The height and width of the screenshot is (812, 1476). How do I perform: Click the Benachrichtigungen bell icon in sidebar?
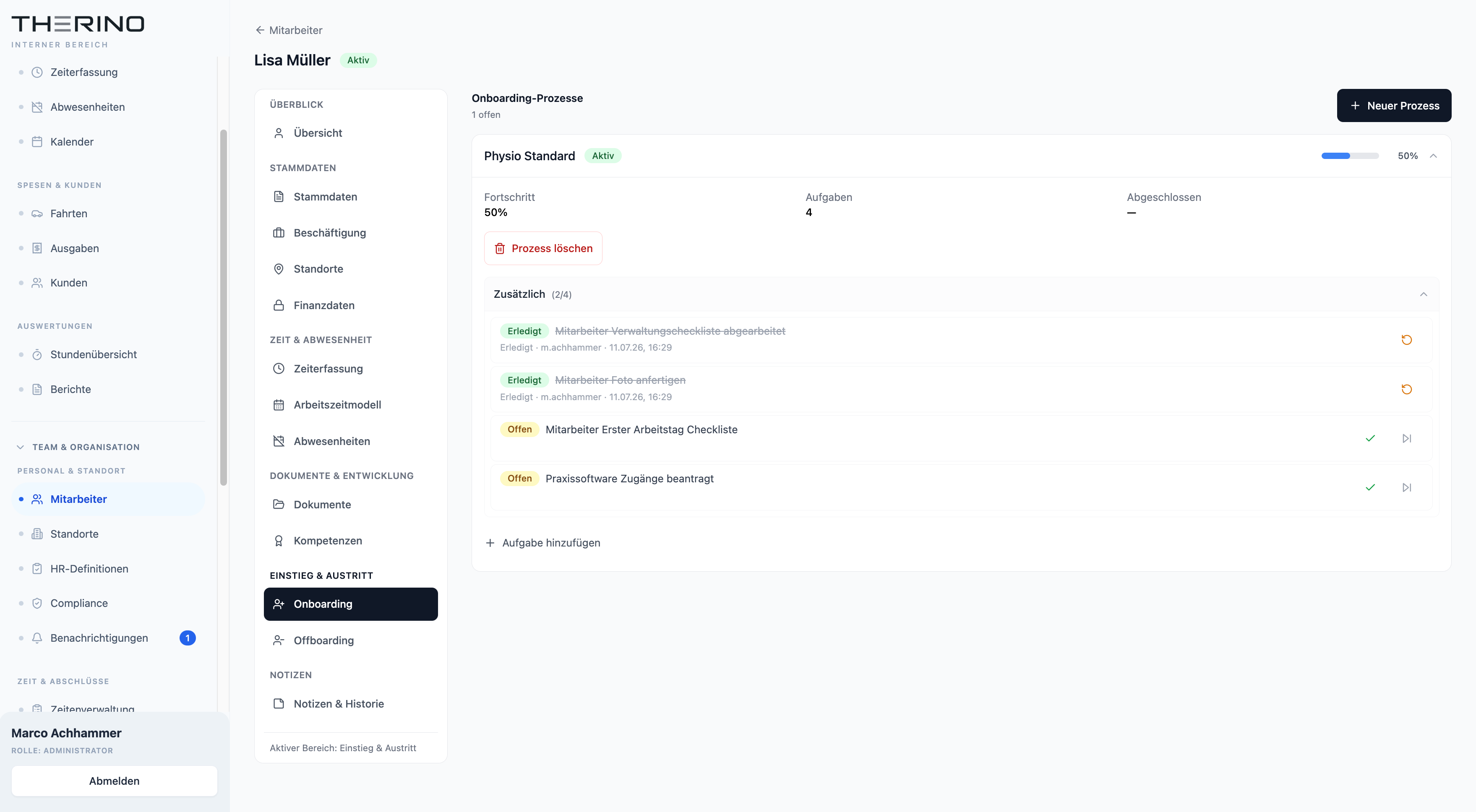click(x=37, y=638)
